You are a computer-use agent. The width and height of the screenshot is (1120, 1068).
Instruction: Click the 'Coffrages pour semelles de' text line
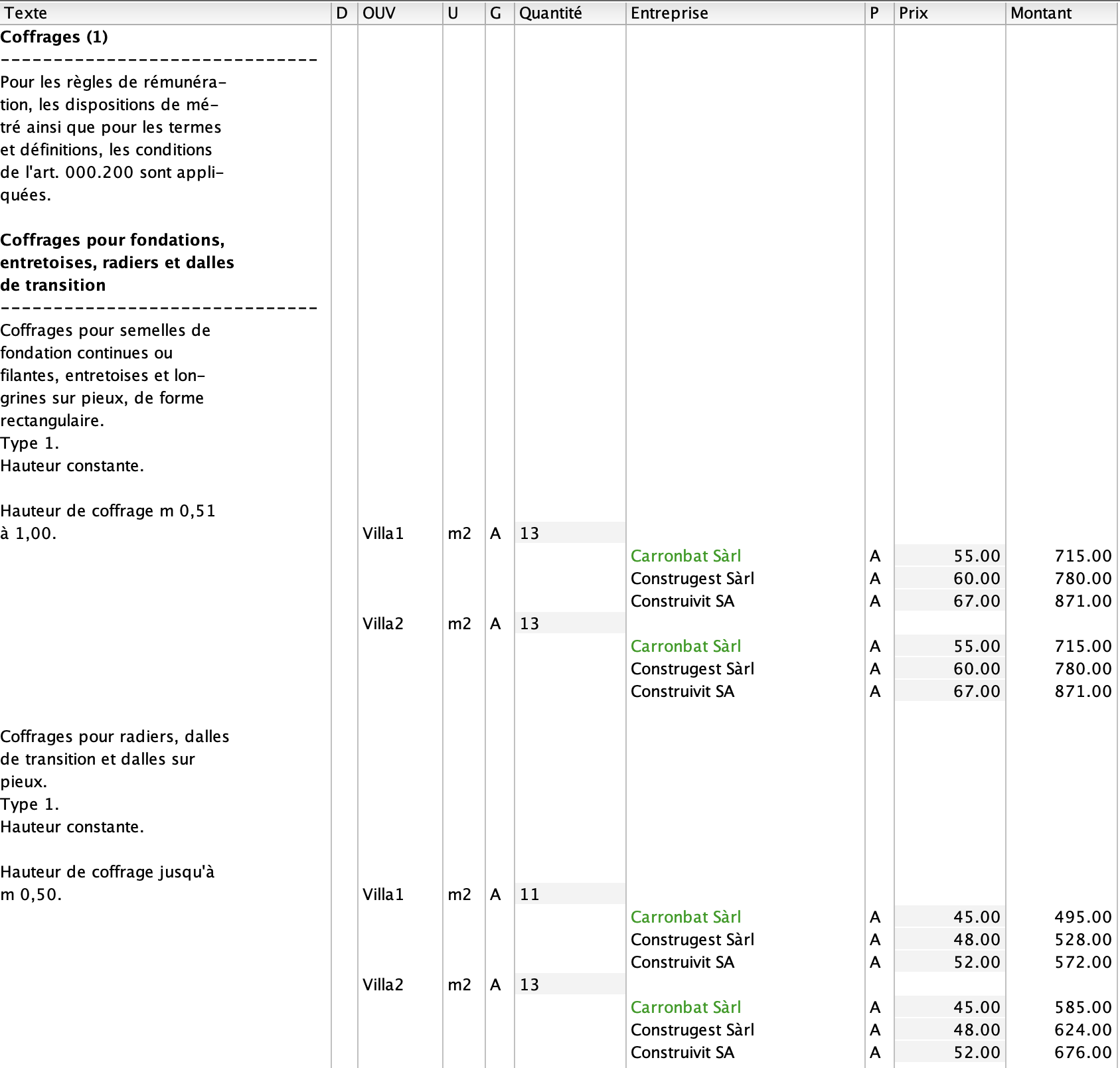pos(106,331)
